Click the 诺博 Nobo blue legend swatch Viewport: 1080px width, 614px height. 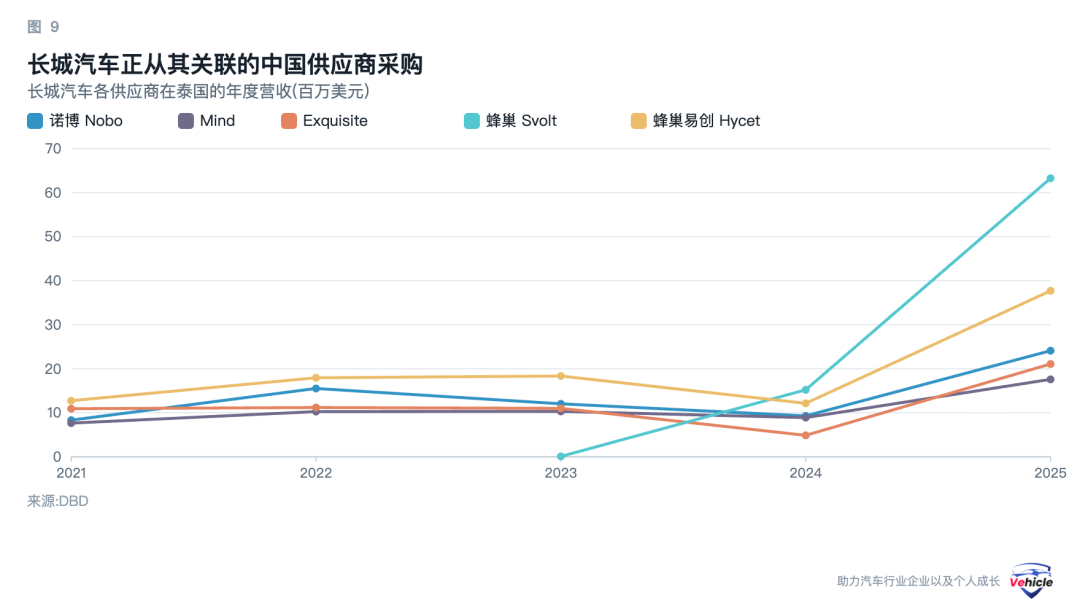click(x=35, y=121)
